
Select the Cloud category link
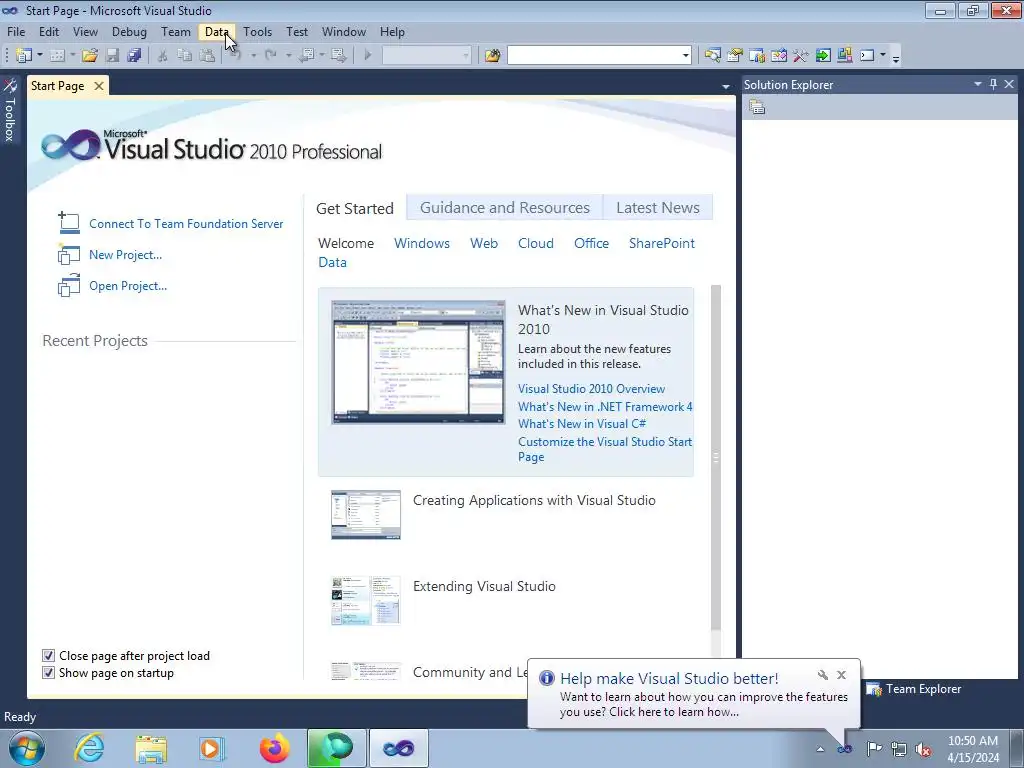[x=536, y=243]
